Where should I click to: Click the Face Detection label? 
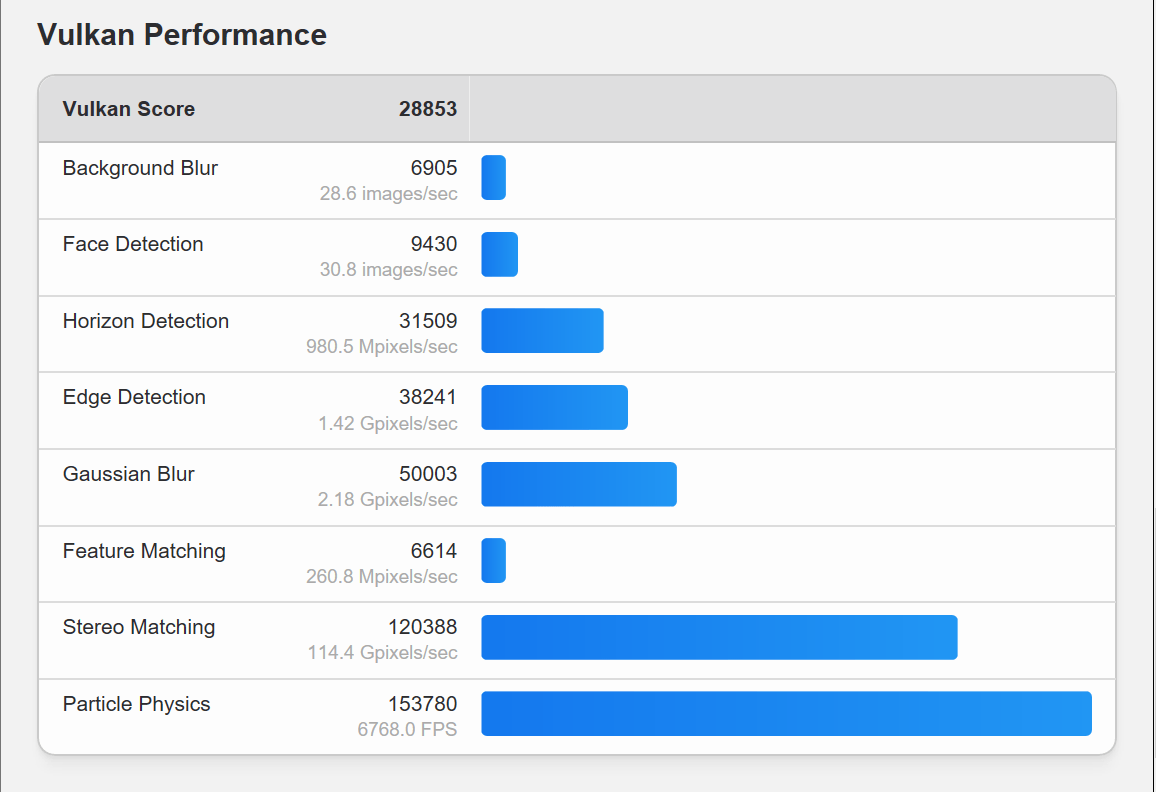tap(133, 244)
